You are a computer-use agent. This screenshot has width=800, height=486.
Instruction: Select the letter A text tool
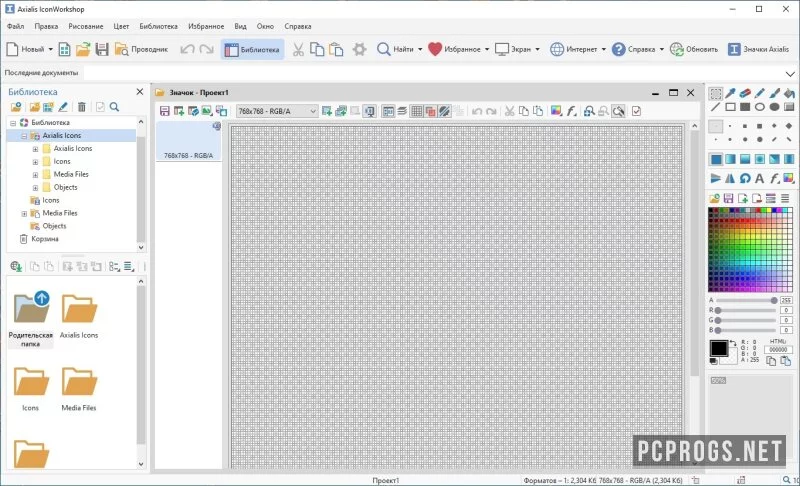759,178
